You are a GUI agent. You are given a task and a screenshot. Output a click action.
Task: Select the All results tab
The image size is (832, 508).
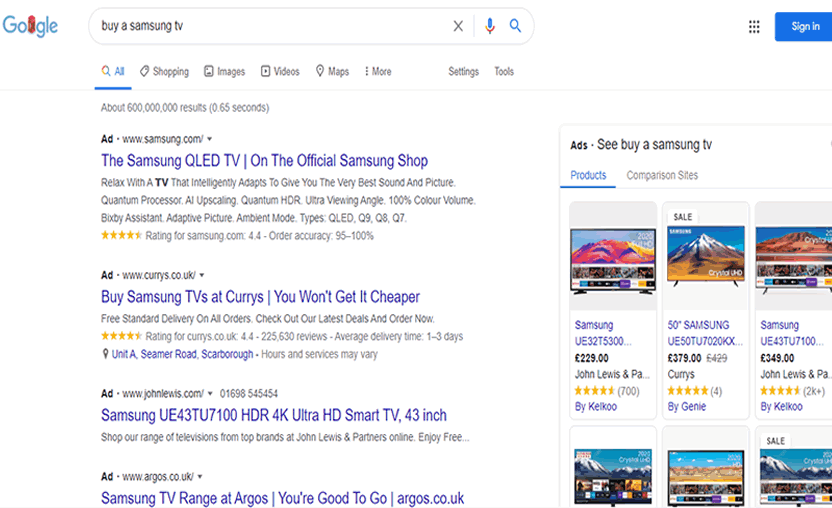113,71
